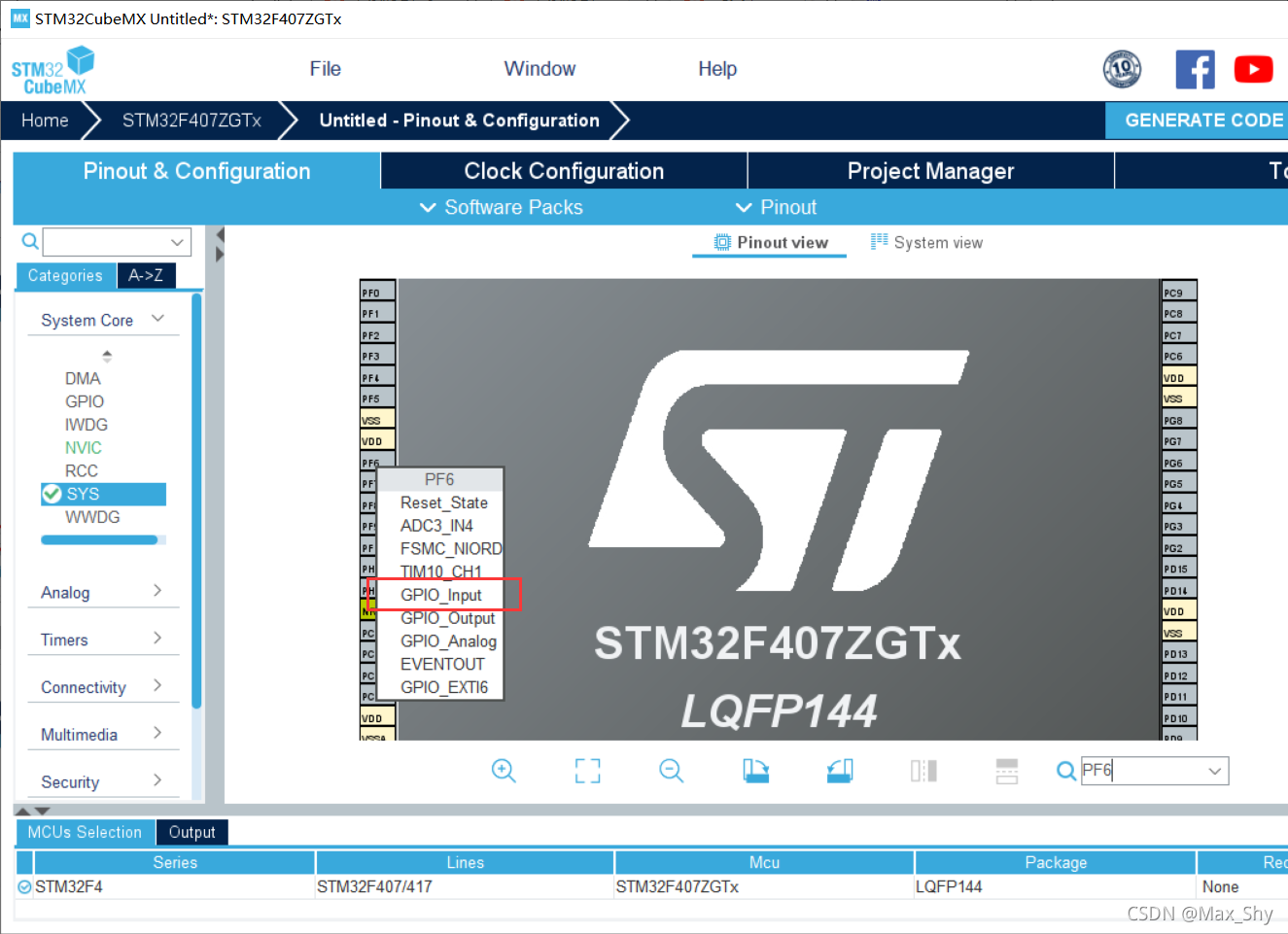Select the MCUs Selection tab
Viewport: 1288px width, 934px height.
85,832
